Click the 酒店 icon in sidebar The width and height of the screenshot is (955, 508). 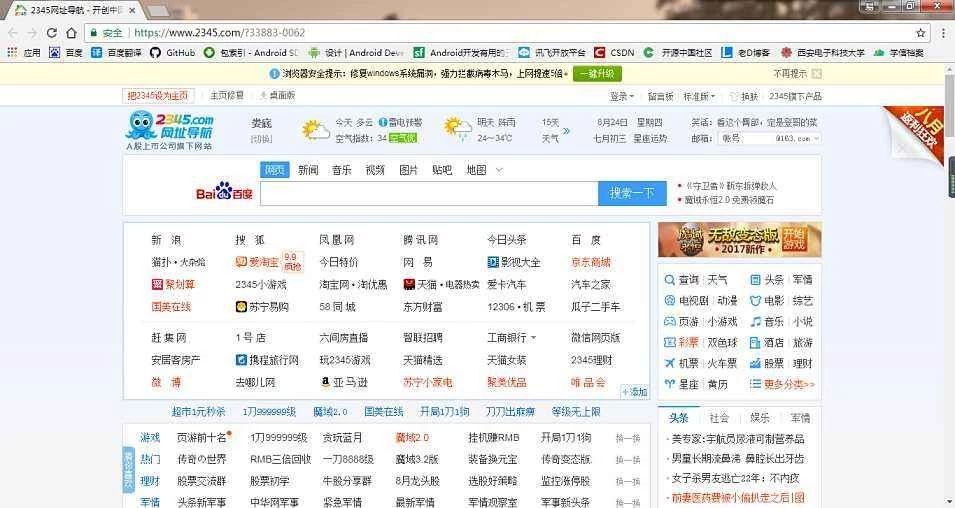coord(755,343)
